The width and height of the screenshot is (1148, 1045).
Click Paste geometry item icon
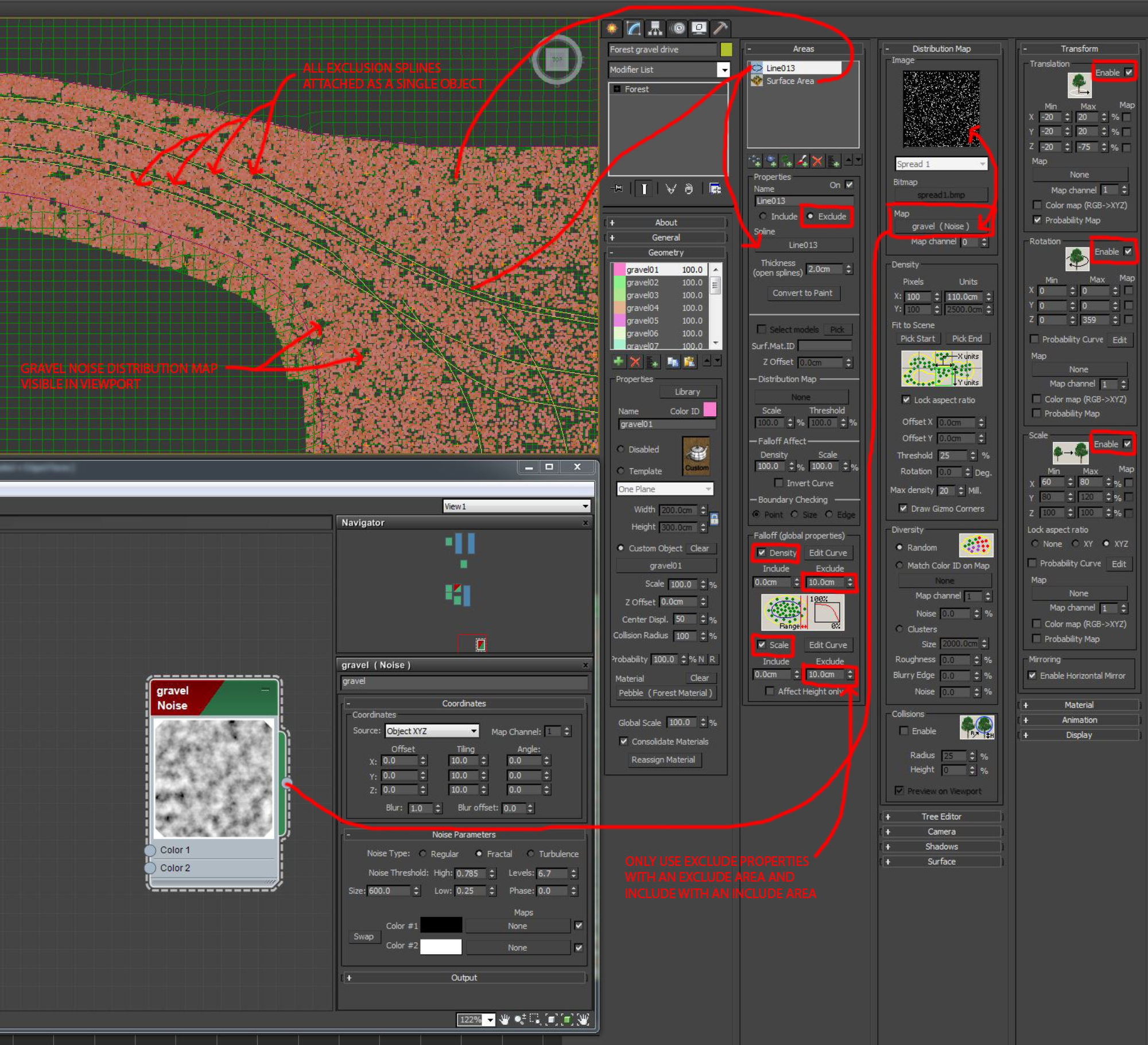pyautogui.click(x=689, y=362)
